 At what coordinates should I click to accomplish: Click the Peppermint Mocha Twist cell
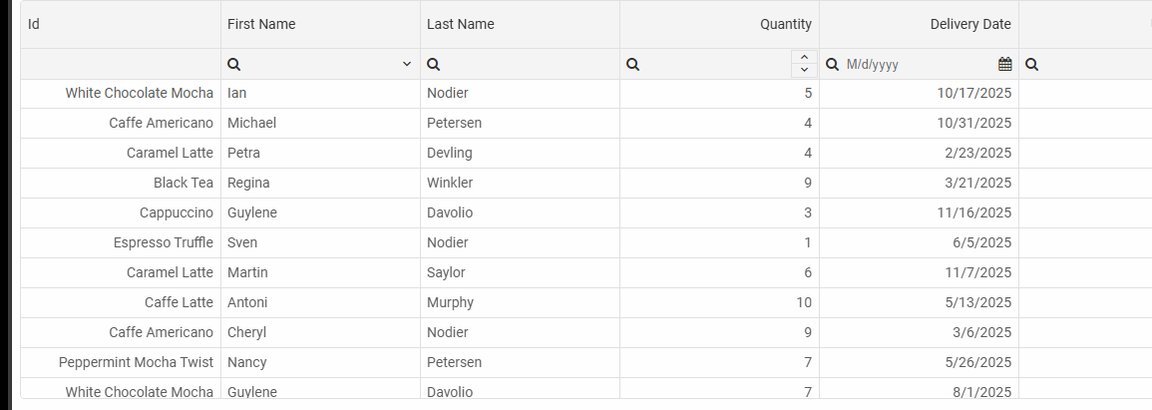120,362
